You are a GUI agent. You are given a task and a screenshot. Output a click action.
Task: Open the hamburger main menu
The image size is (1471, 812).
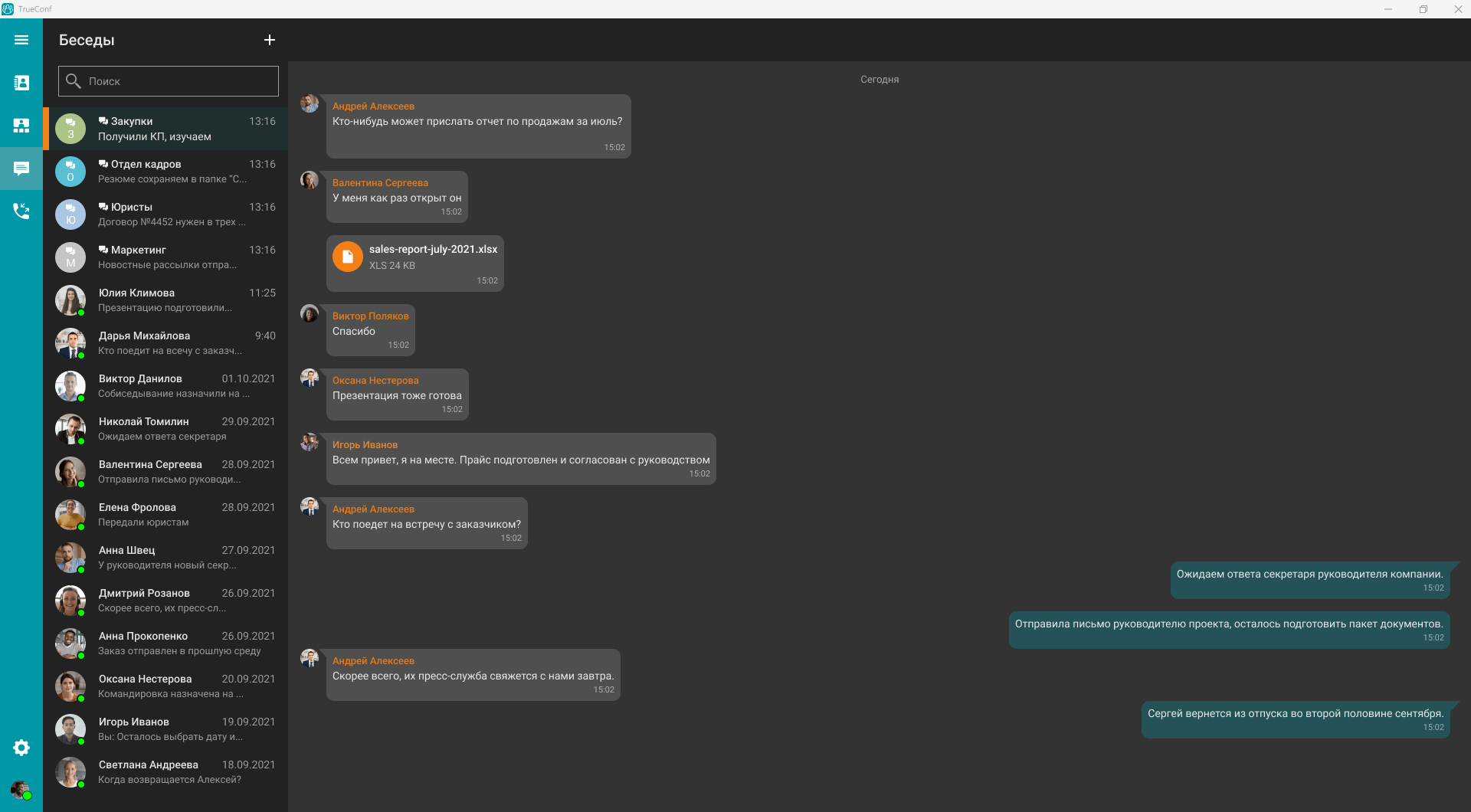click(21, 40)
